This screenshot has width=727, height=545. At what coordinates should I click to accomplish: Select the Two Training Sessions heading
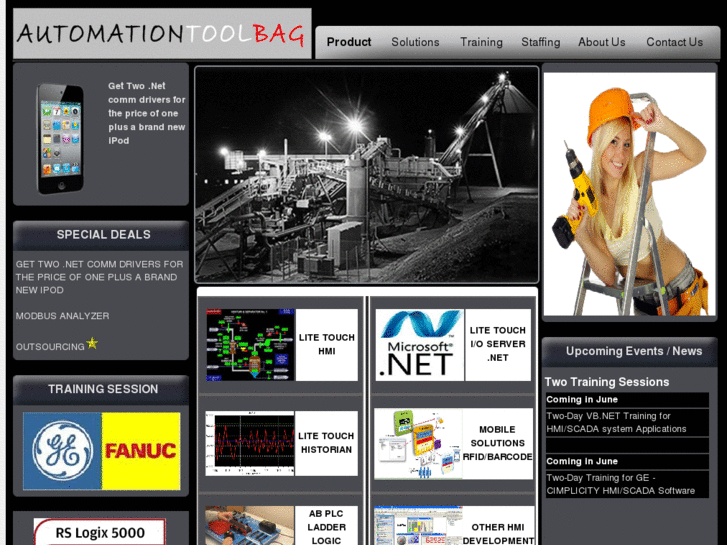coord(606,382)
